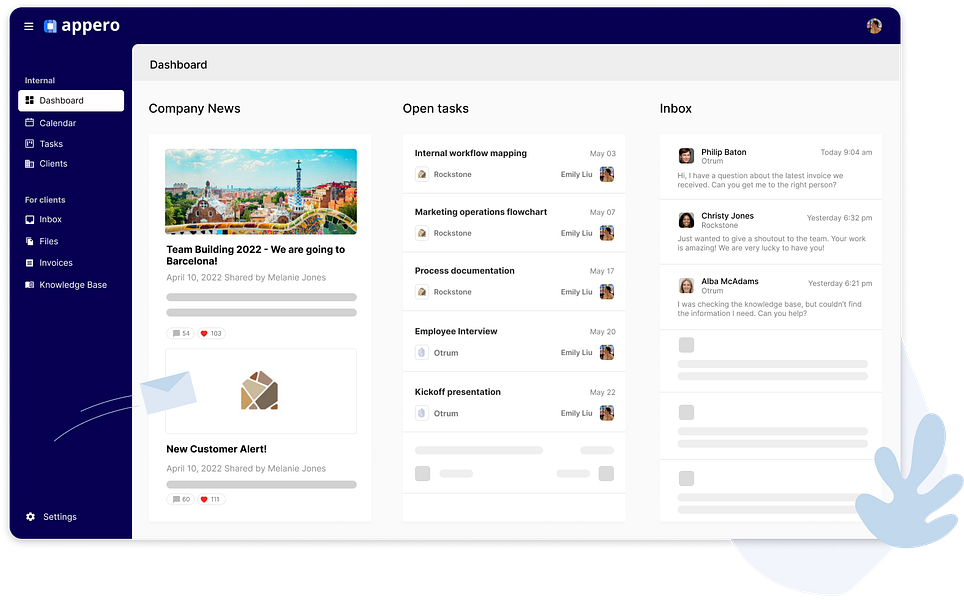964x600 pixels.
Task: Select the Dashboard menu item
Action: point(62,100)
